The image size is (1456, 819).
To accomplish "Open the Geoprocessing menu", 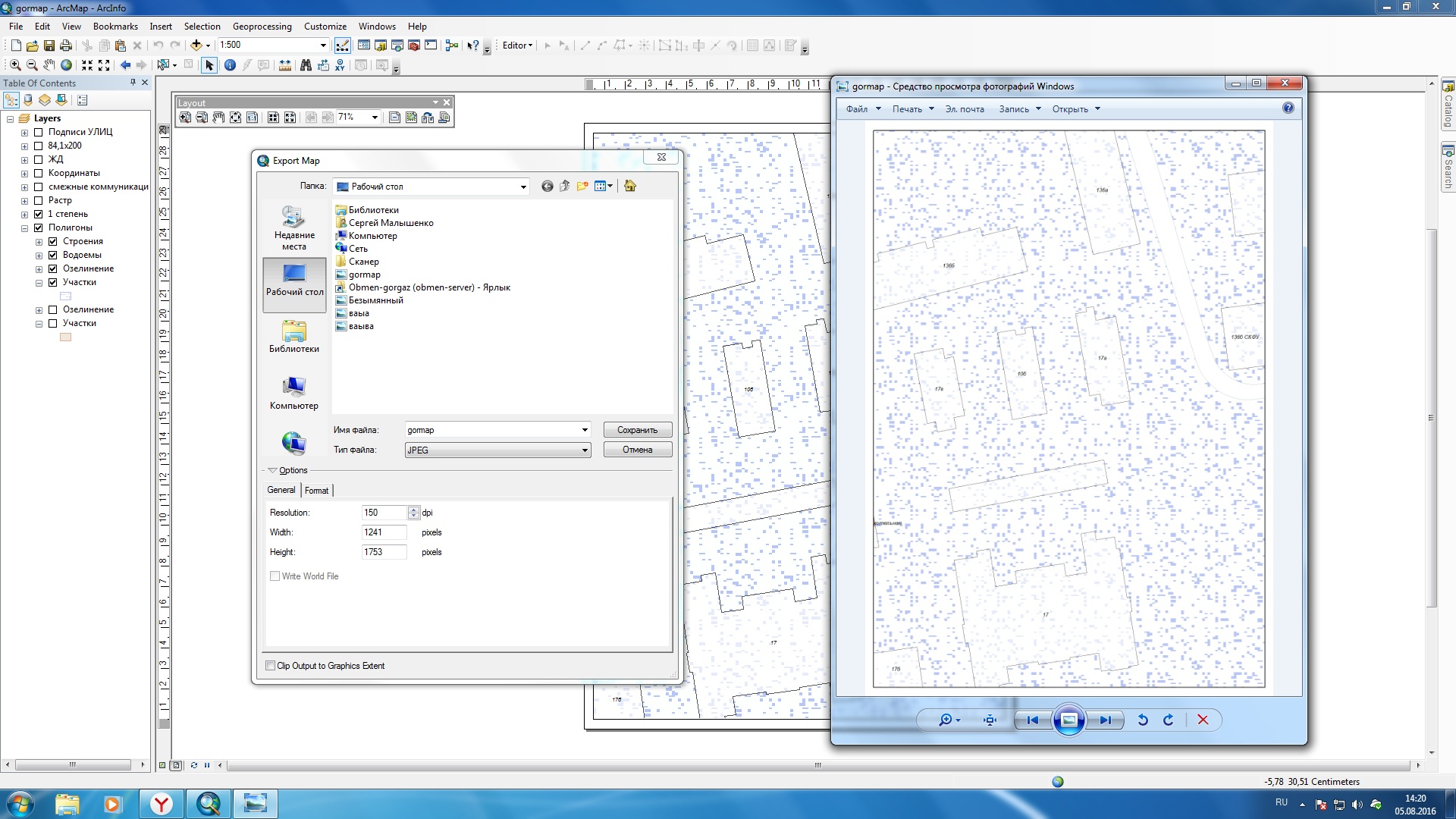I will 262,27.
